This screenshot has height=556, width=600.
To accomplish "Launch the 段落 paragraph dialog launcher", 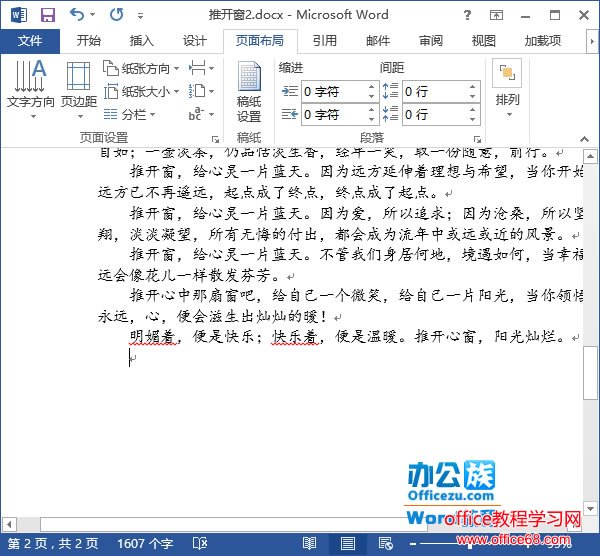I will point(477,139).
